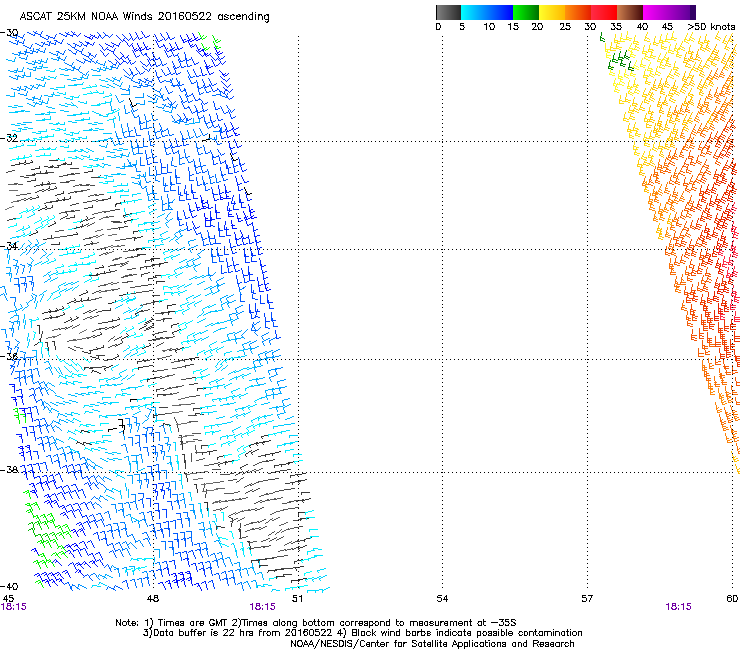
Task: Click the '35' label on the knots scale
Action: [x=616, y=27]
